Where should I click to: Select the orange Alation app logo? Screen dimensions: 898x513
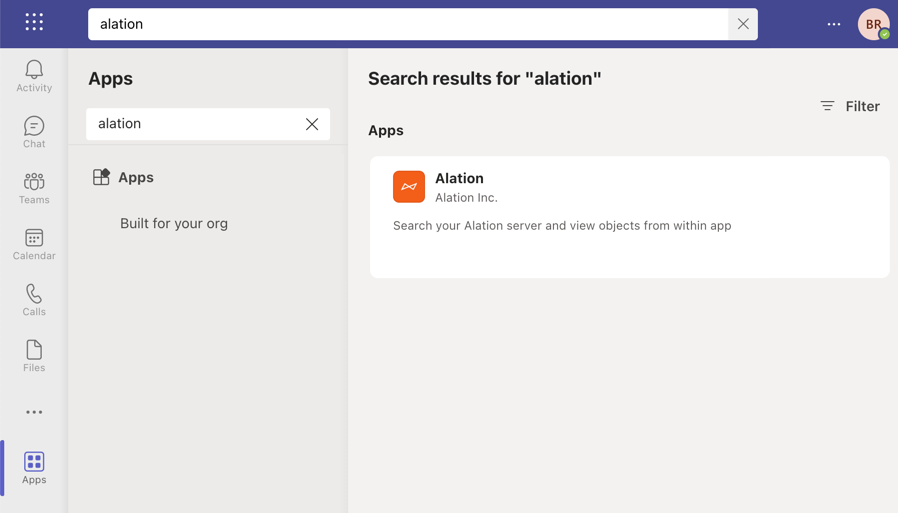(x=409, y=187)
